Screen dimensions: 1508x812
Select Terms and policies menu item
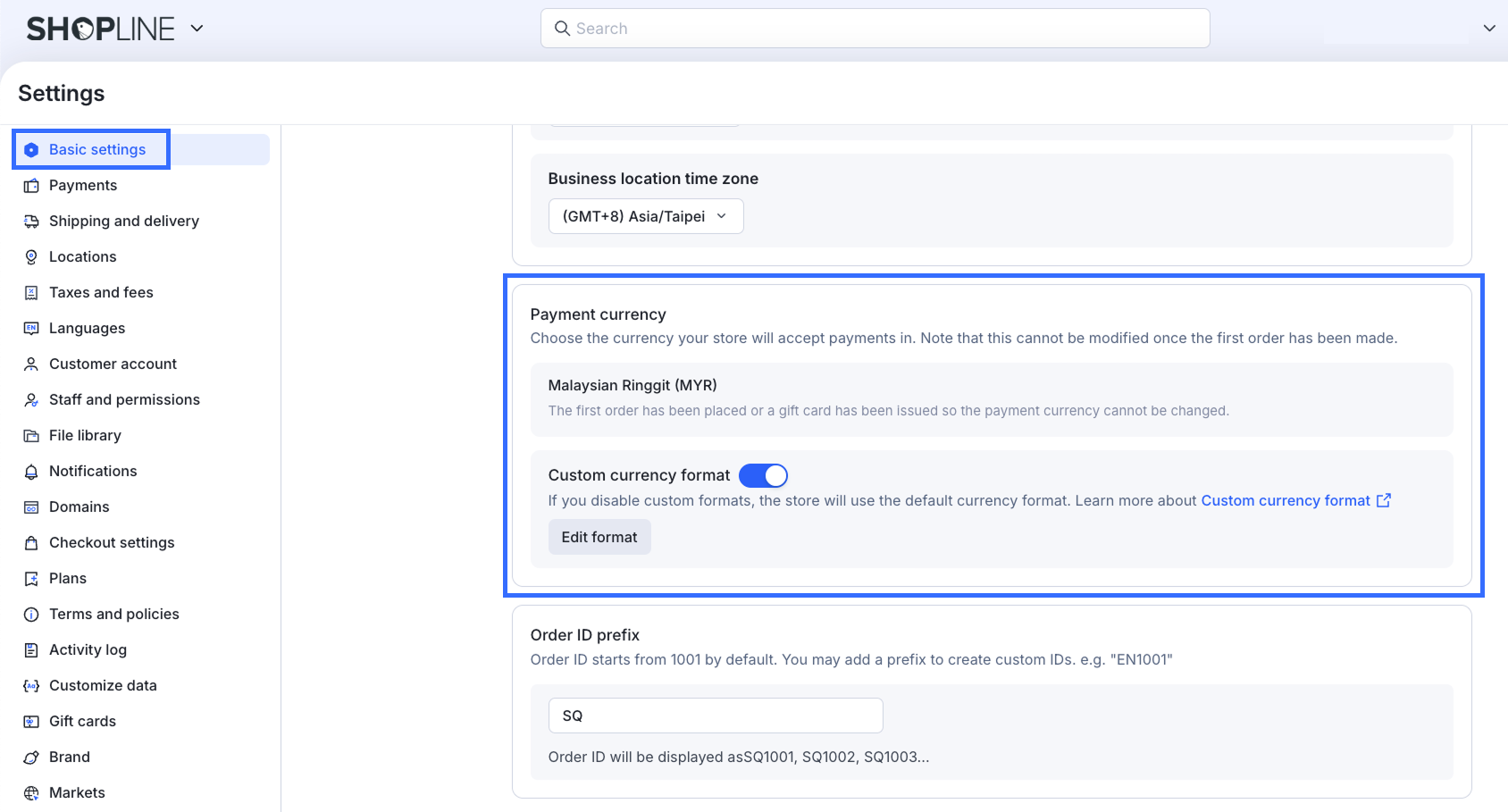pos(113,615)
